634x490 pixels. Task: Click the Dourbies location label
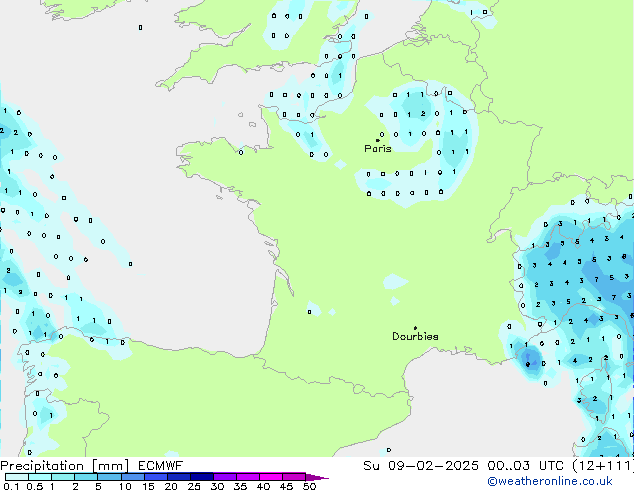415,336
